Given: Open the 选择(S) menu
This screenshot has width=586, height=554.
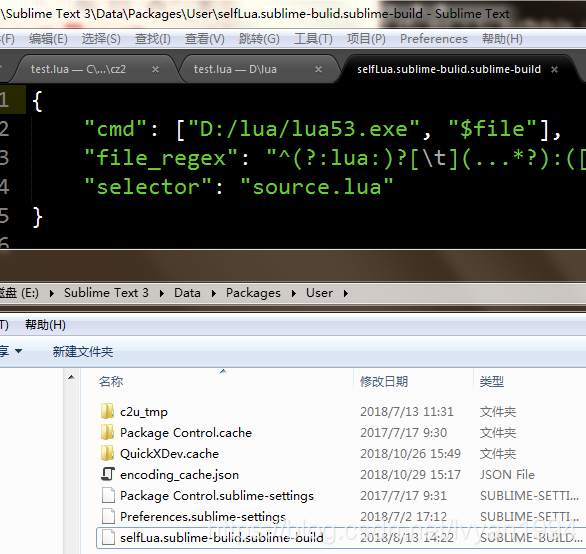Looking at the screenshot, I should click(101, 39).
